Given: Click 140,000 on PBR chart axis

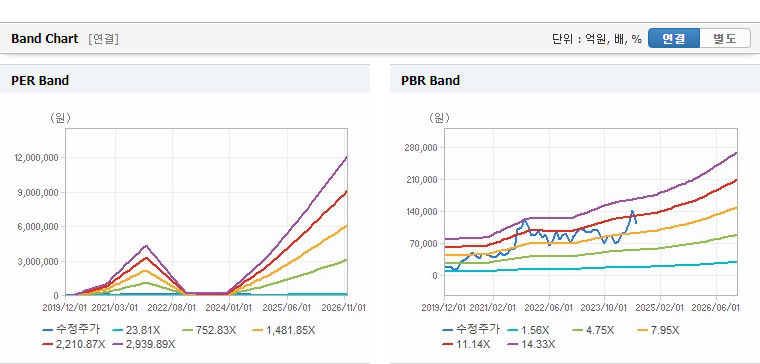Looking at the screenshot, I should [423, 211].
